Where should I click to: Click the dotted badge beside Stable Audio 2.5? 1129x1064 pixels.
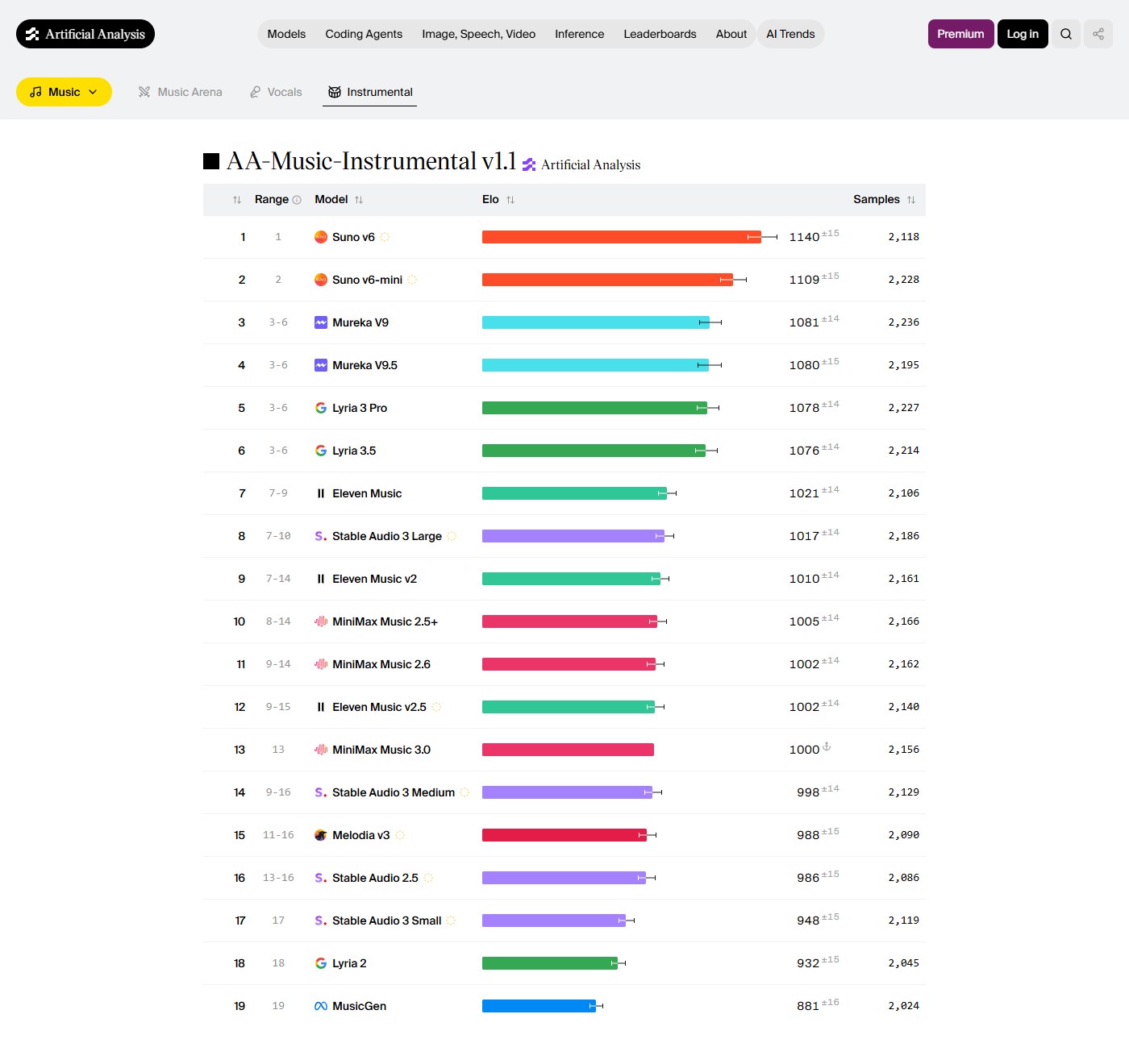coord(428,878)
